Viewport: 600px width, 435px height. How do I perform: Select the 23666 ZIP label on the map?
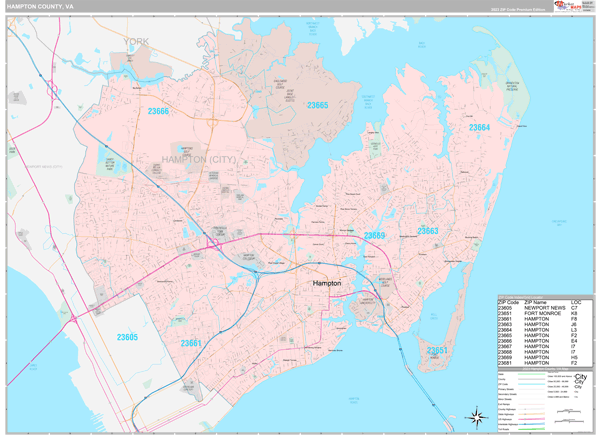pos(160,111)
